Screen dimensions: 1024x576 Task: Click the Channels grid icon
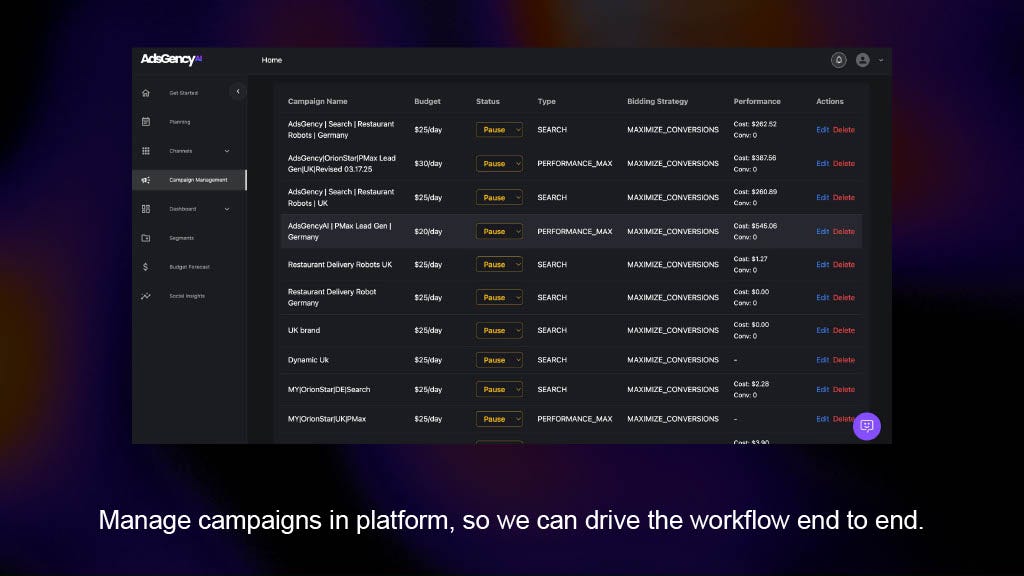[x=146, y=151]
